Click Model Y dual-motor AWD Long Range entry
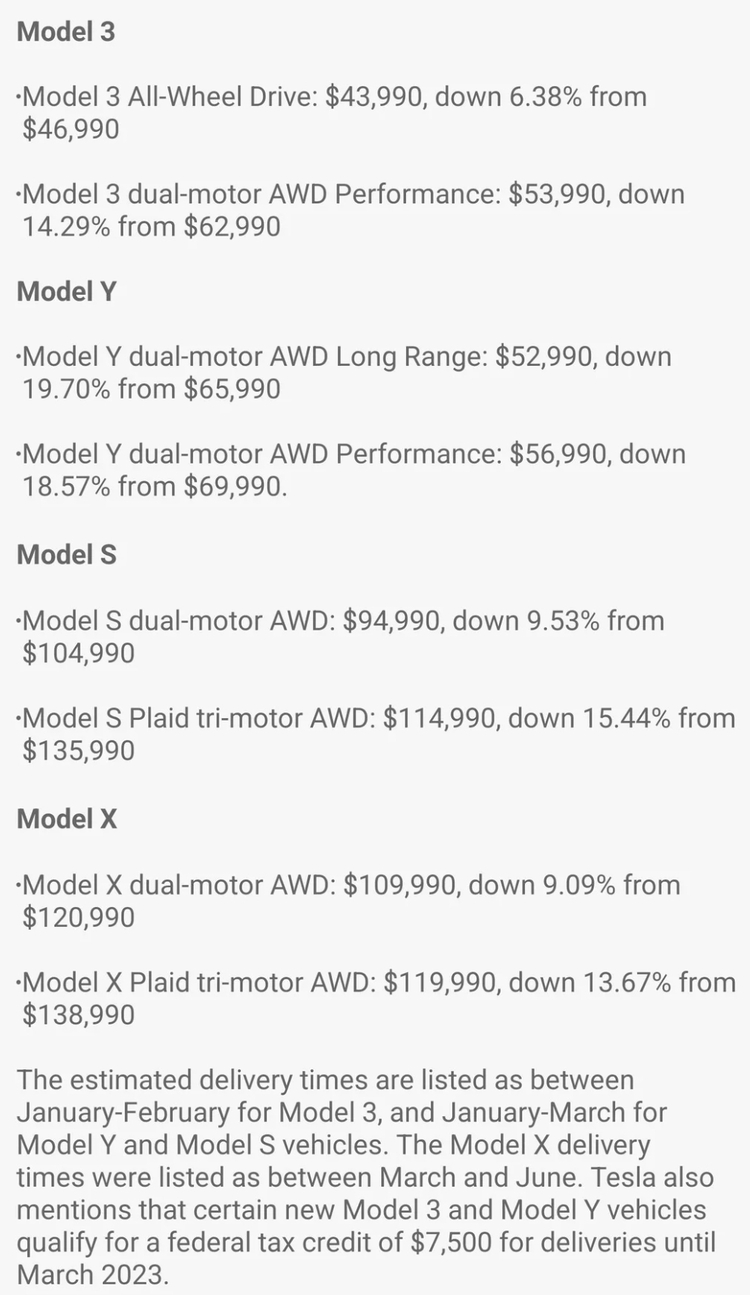 coord(345,373)
